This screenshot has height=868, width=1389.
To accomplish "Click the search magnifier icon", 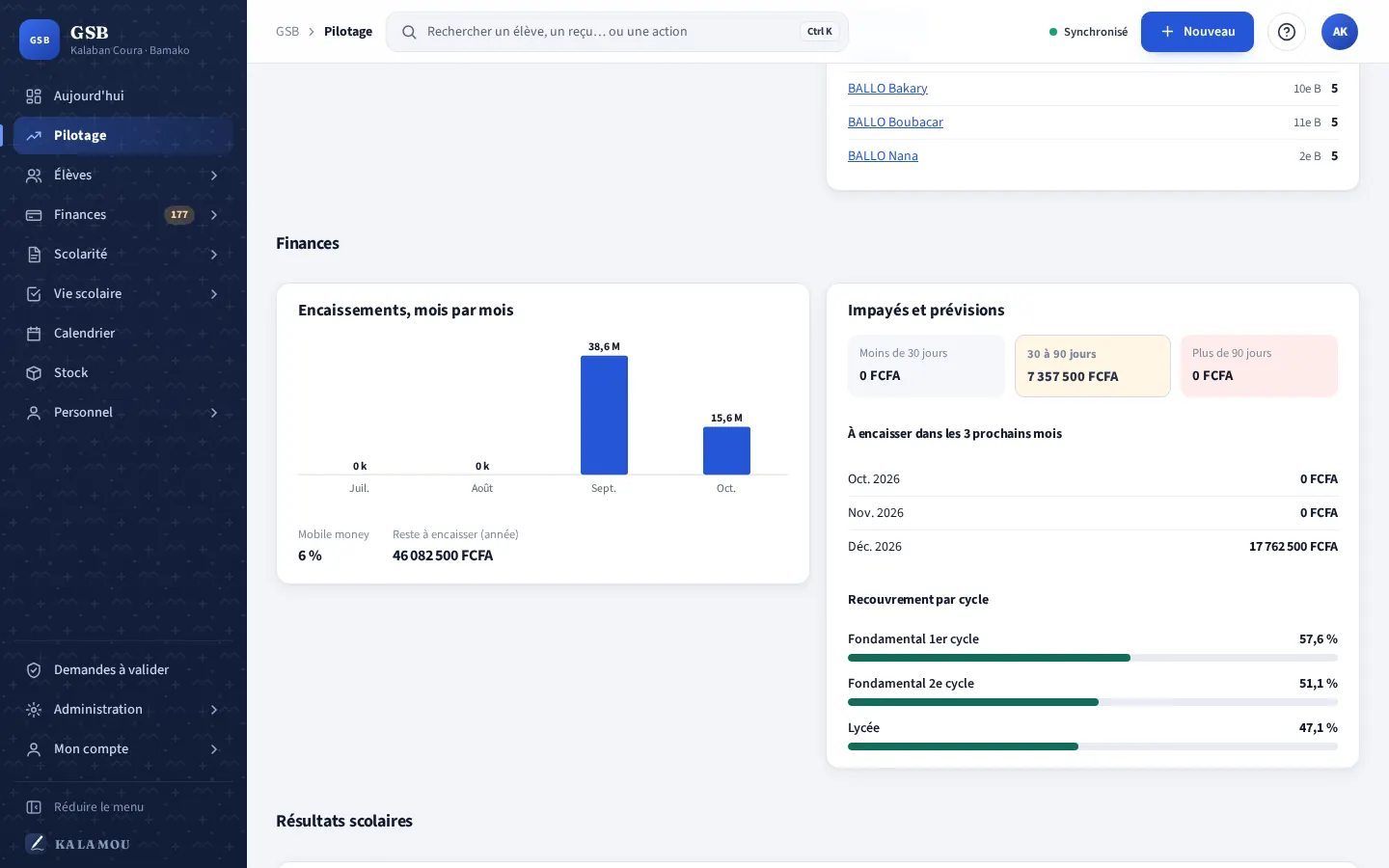I will pos(409,32).
